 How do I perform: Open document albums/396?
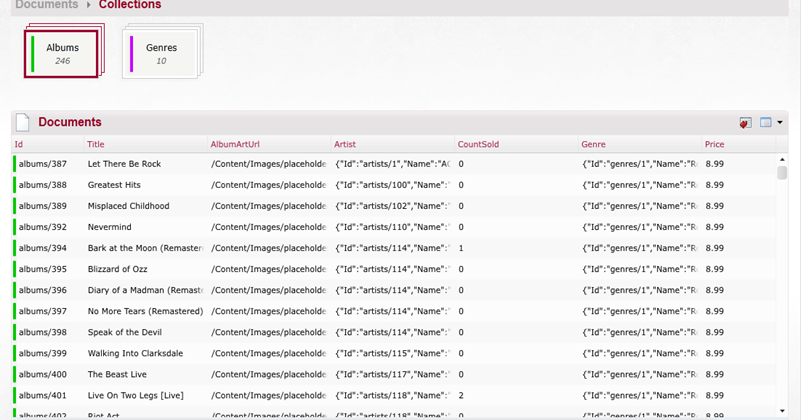pyautogui.click(x=43, y=290)
